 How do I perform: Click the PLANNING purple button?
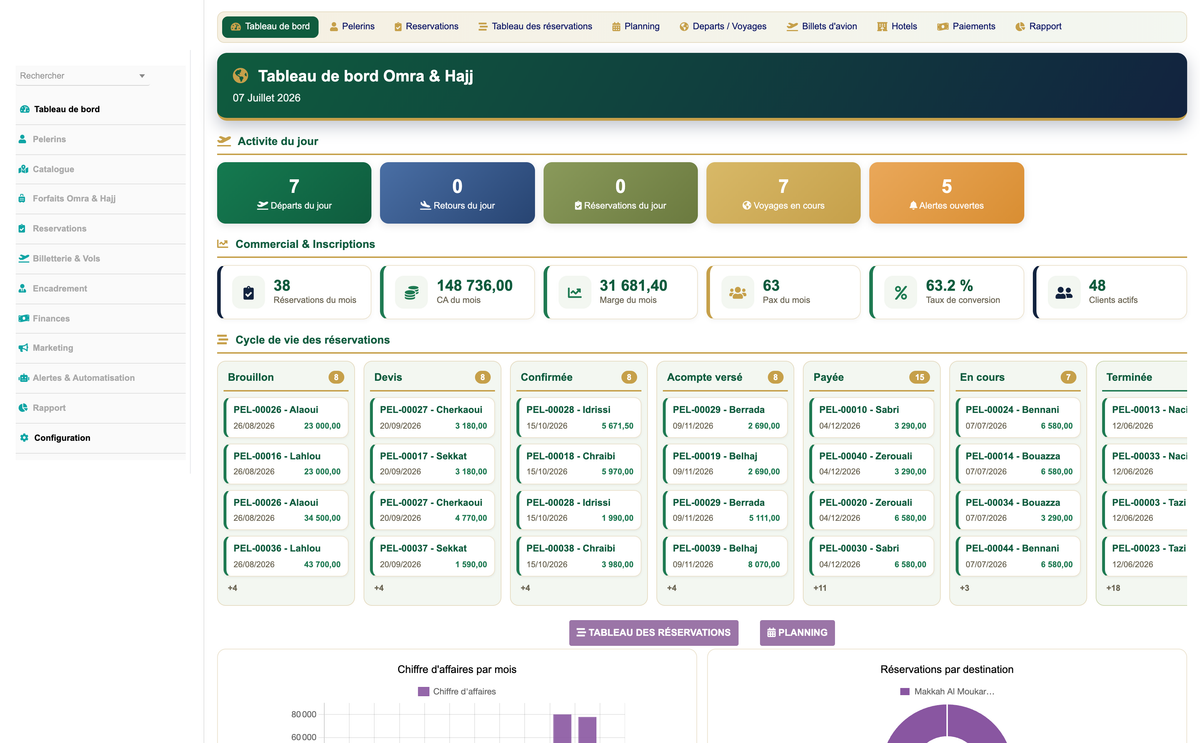coord(797,633)
